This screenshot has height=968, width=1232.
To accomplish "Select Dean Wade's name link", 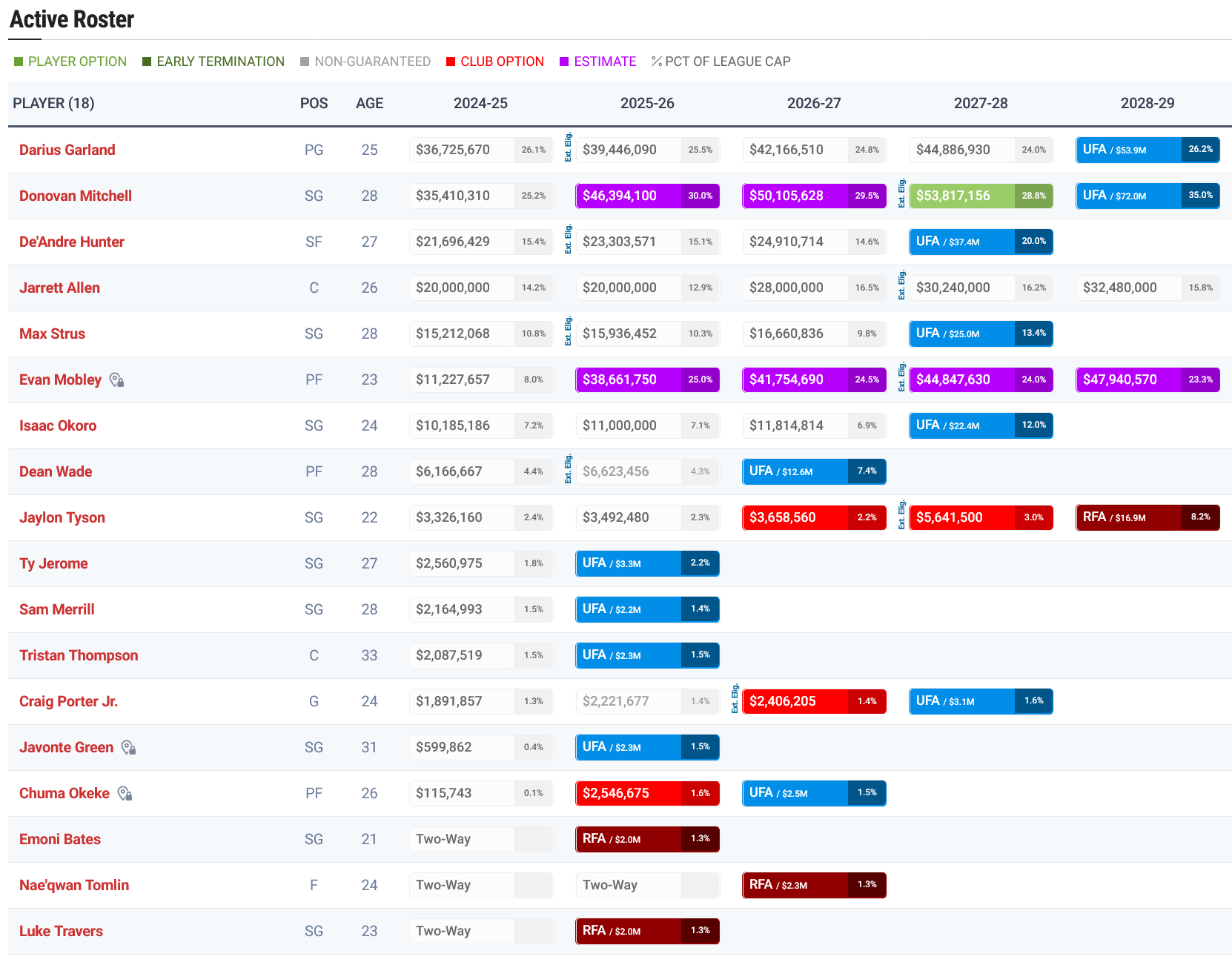I will [56, 471].
